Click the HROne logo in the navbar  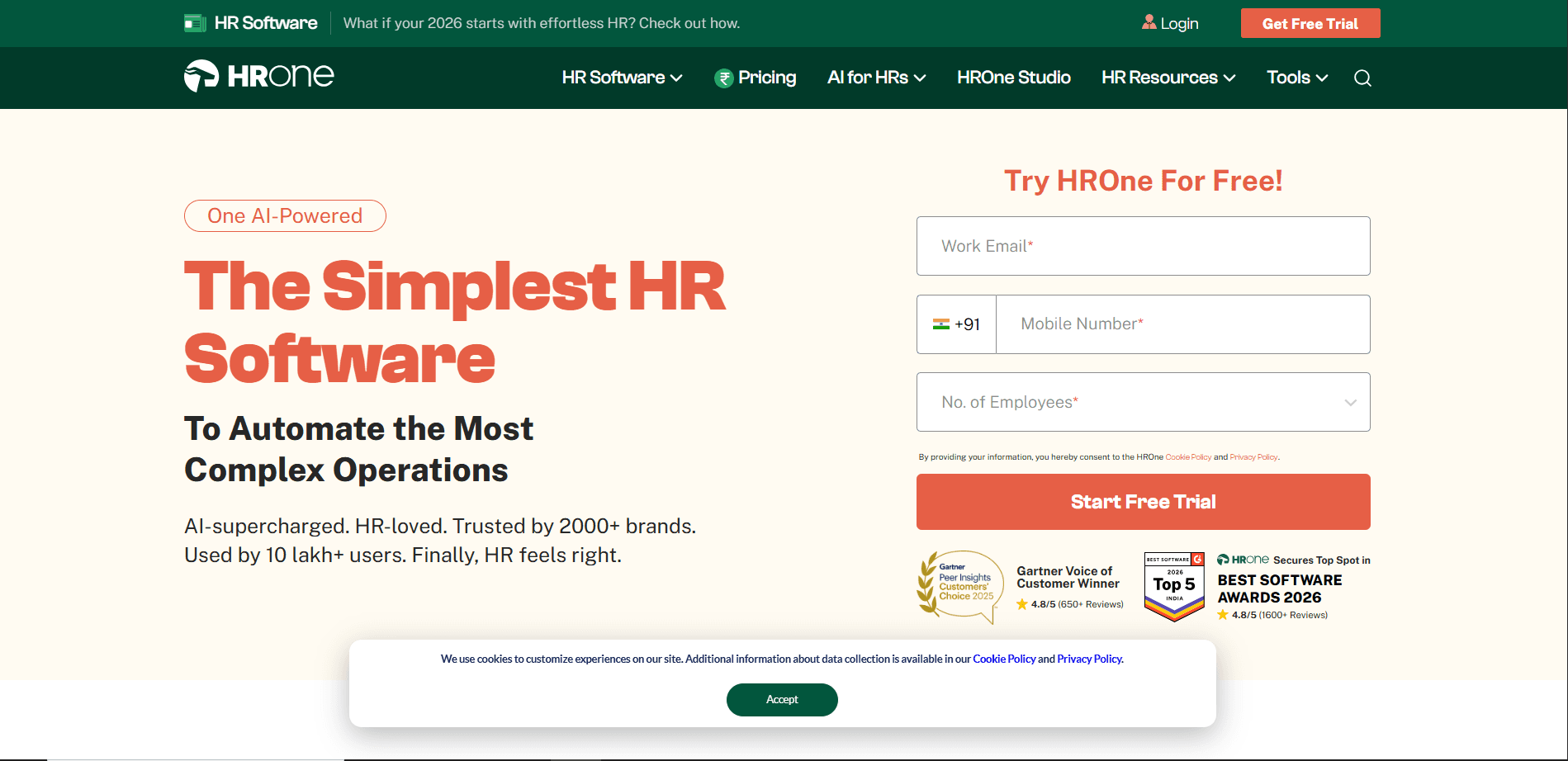click(x=258, y=76)
